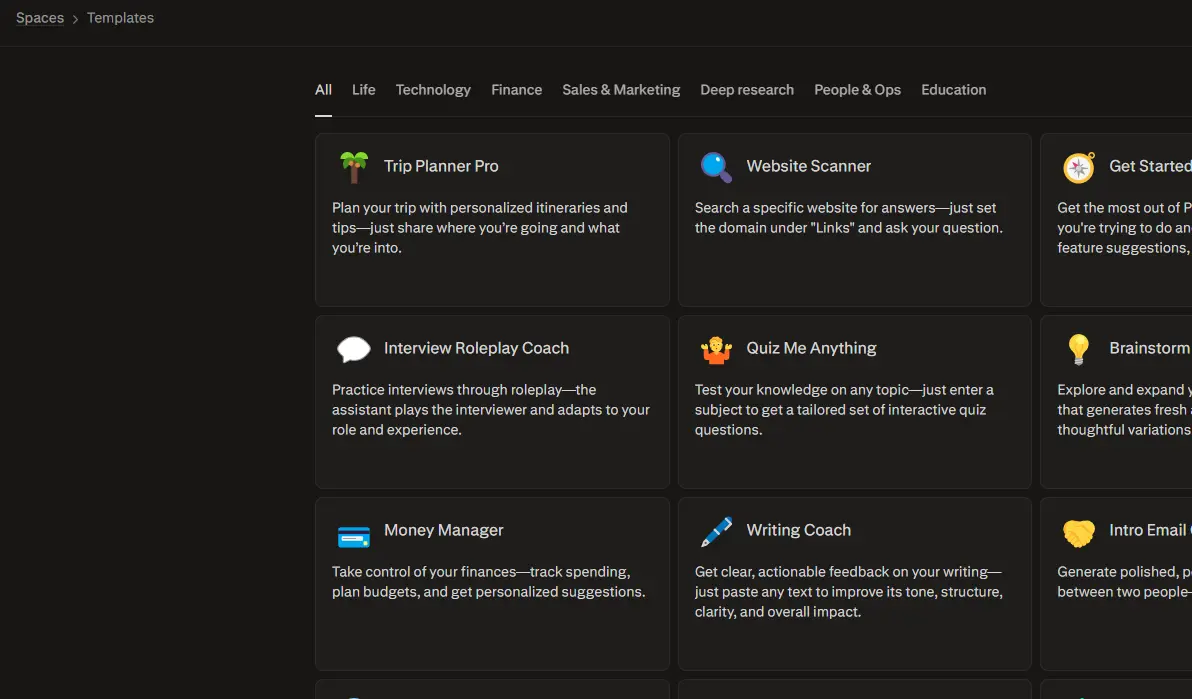Screen dimensions: 1192x699
Task: Click the magnifying glass Website Scanner icon
Action: pyautogui.click(x=716, y=167)
